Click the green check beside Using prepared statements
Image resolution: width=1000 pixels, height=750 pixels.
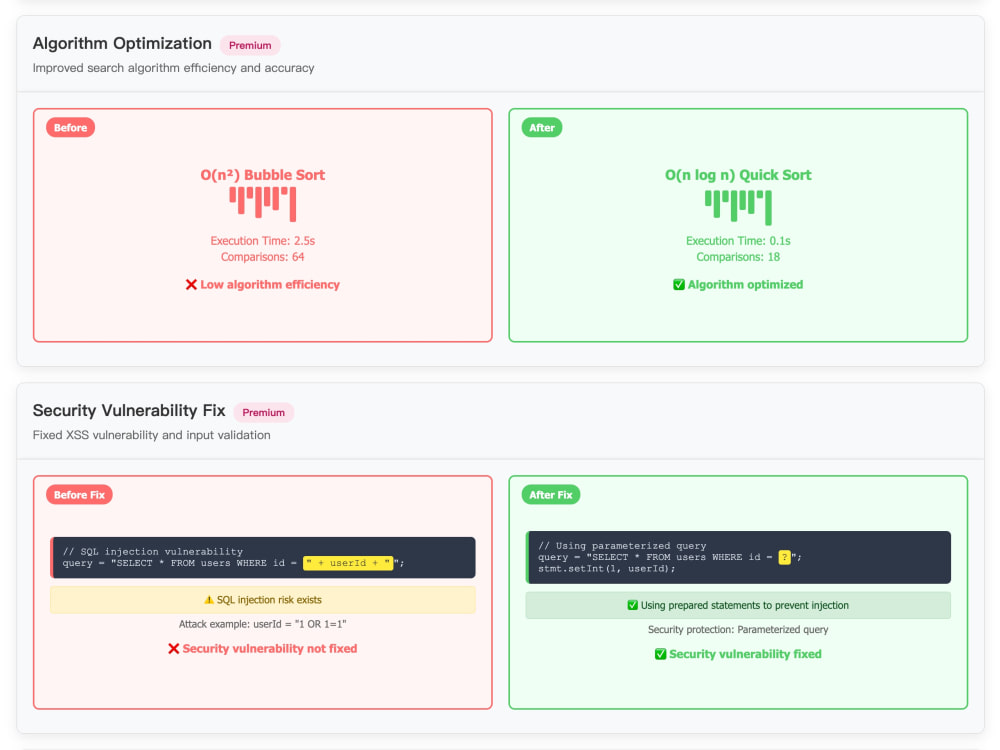coord(633,605)
